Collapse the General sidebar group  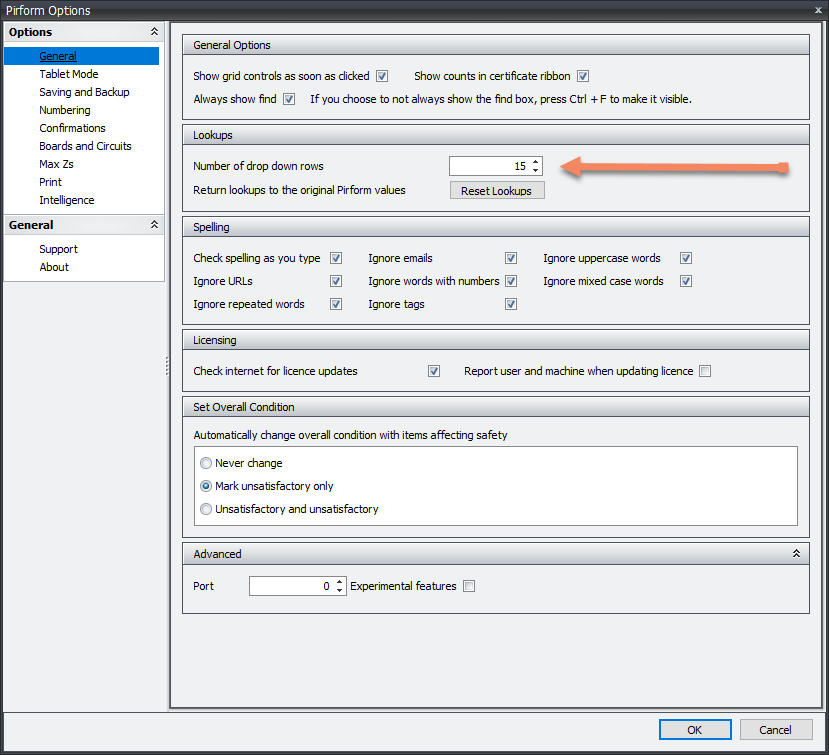(x=154, y=226)
